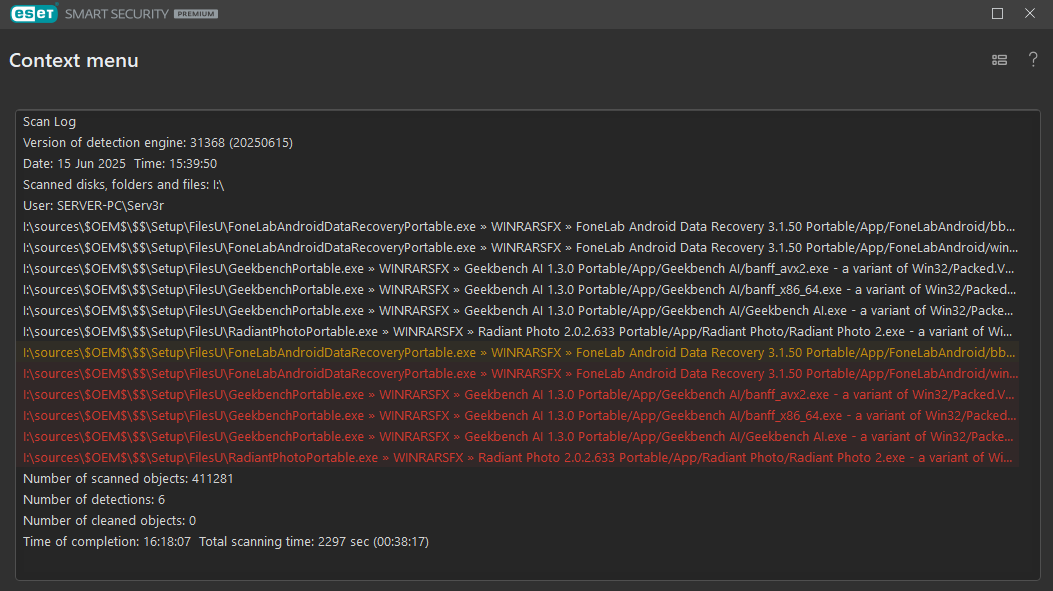
Task: Select white 'Geekbench AI.exe' log row
Action: point(518,310)
